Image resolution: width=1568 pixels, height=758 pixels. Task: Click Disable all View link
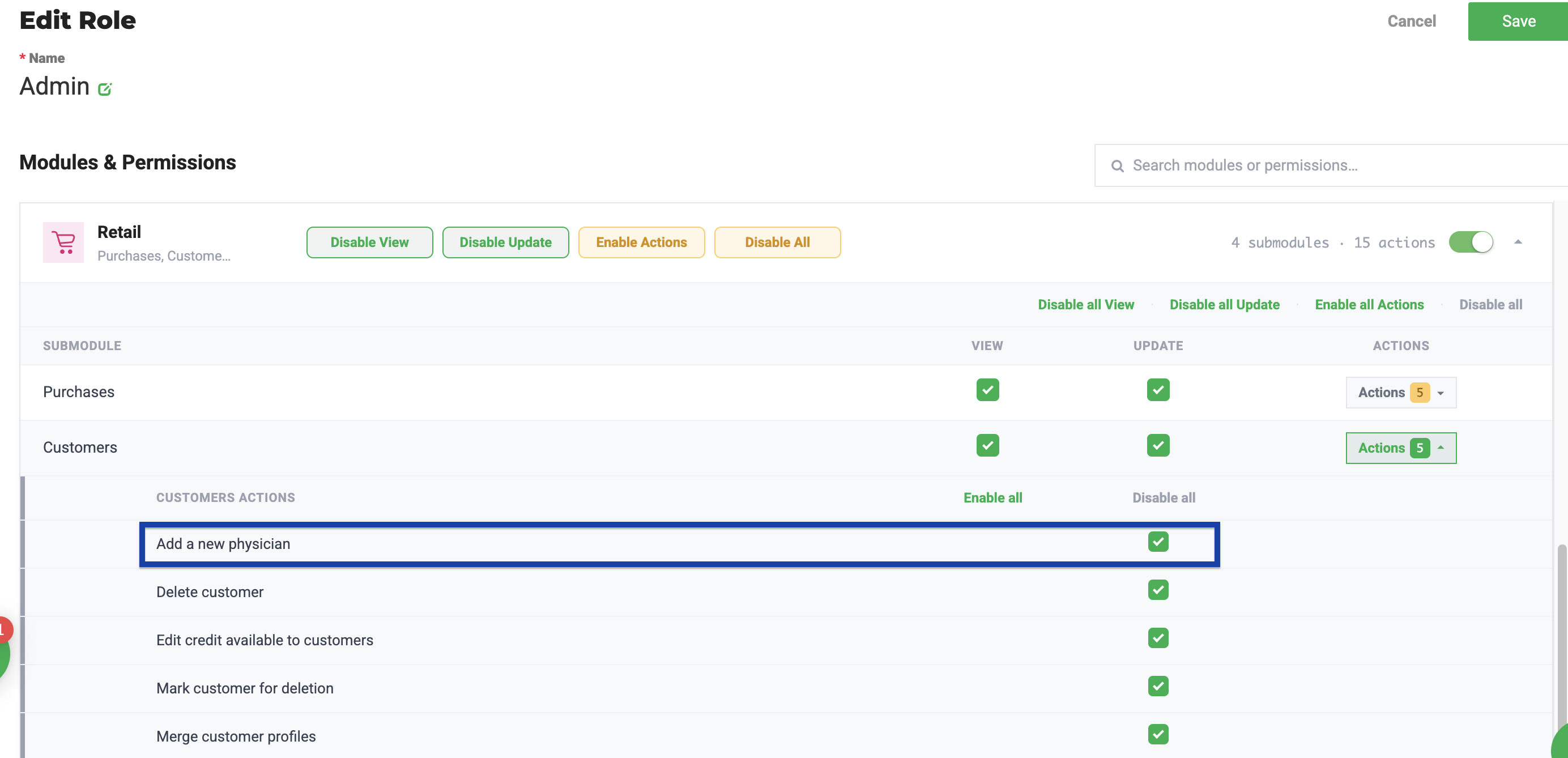pos(1086,304)
